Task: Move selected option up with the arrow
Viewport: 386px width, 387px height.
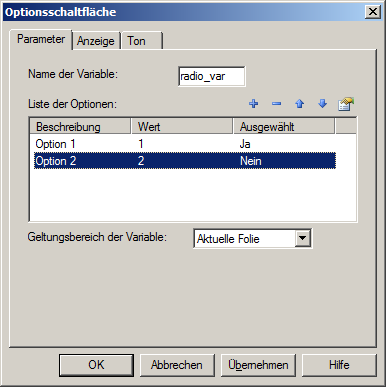Action: pos(299,104)
